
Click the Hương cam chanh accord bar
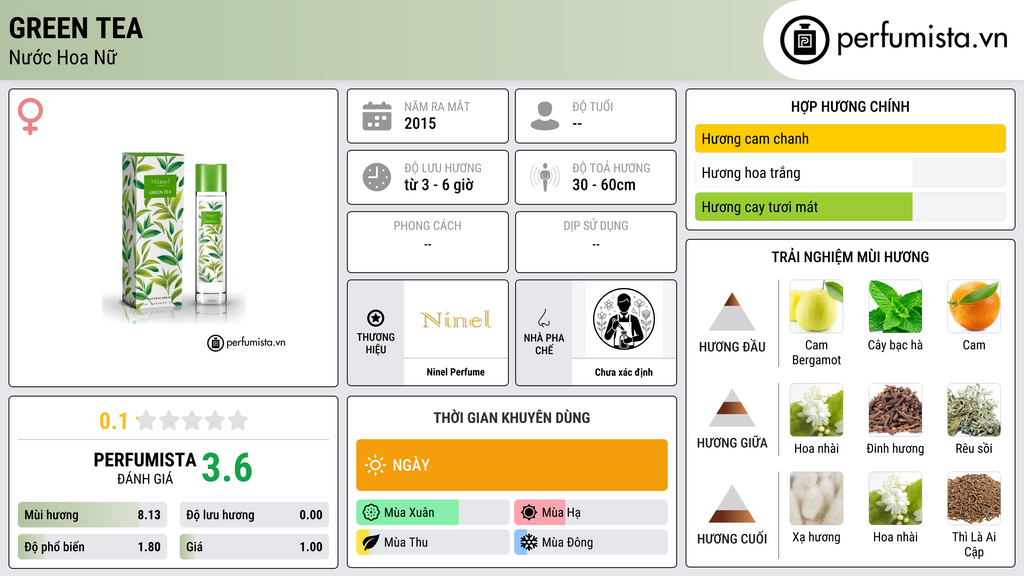850,138
